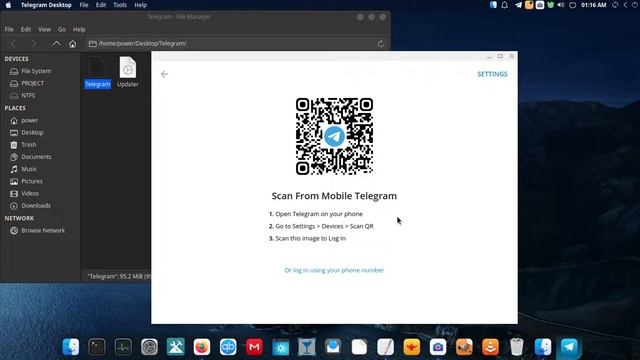Image resolution: width=640 pixels, height=360 pixels.
Task: Open Tools menu in top menu bar
Action: [120, 5]
